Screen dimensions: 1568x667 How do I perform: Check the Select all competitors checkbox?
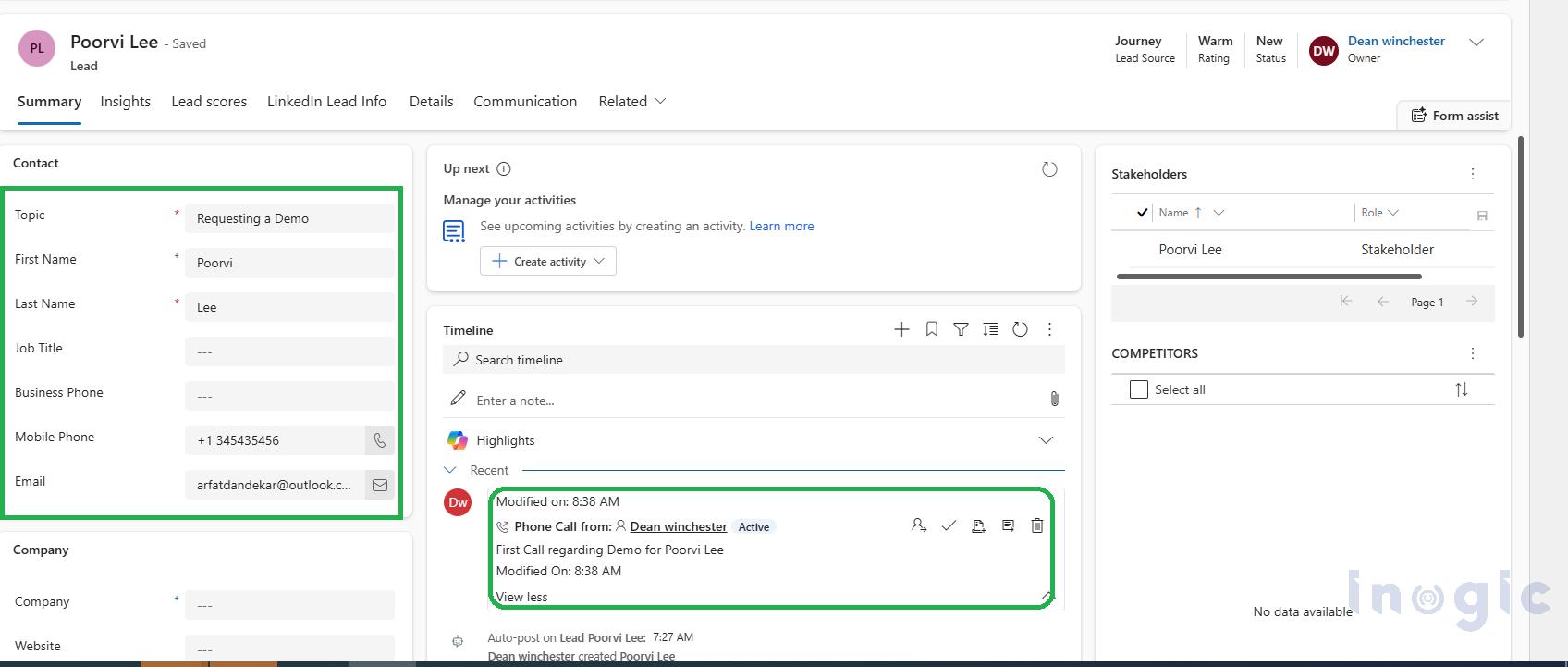(1139, 389)
